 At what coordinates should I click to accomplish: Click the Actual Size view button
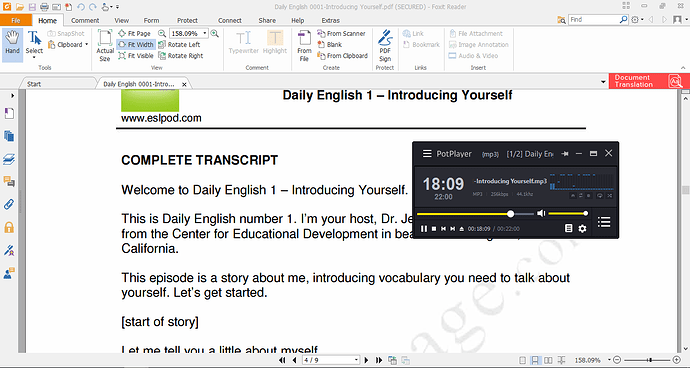(x=105, y=45)
